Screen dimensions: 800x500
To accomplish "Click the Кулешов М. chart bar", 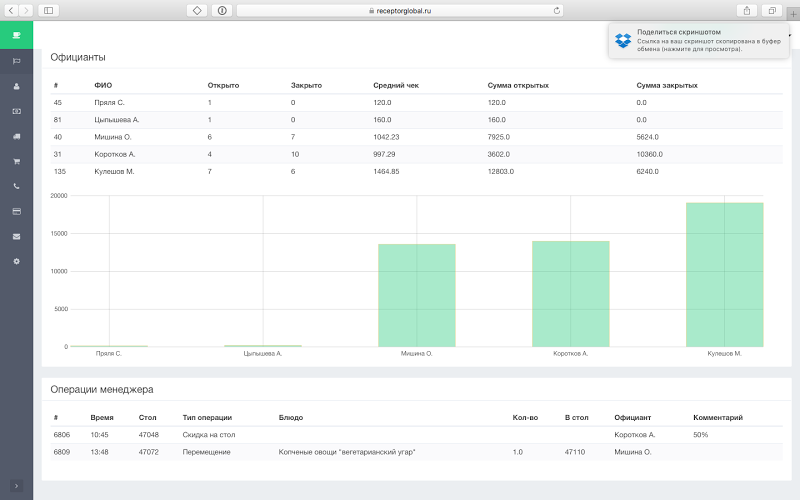I will (x=724, y=275).
